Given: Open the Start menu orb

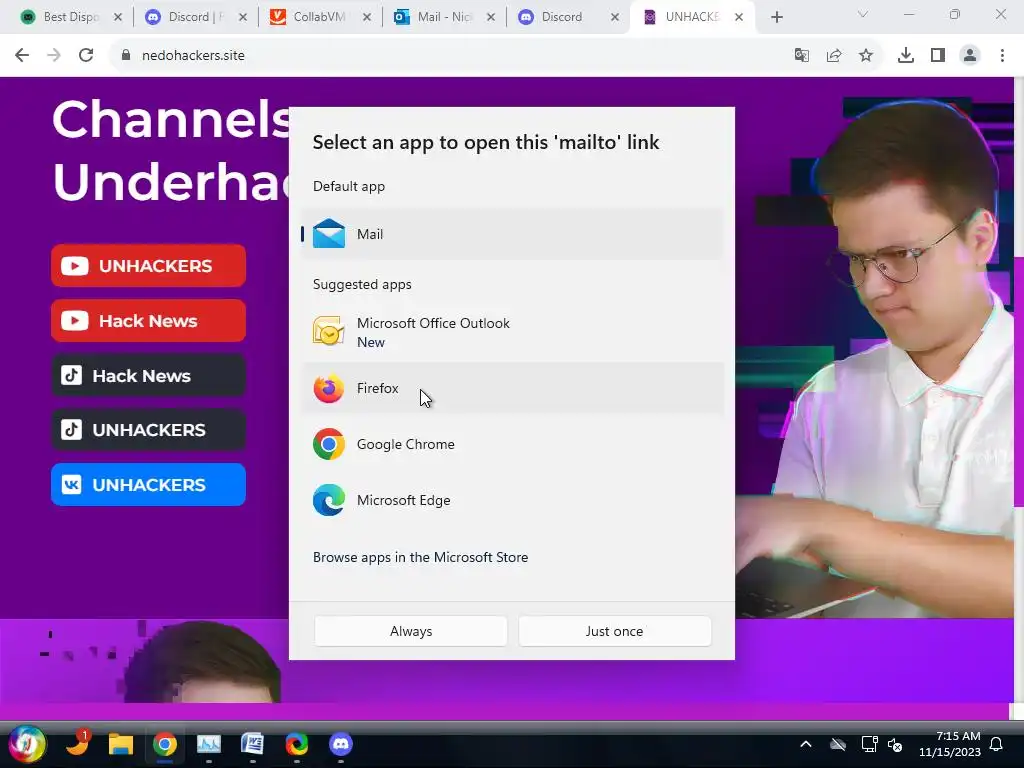Looking at the screenshot, I should 27,744.
